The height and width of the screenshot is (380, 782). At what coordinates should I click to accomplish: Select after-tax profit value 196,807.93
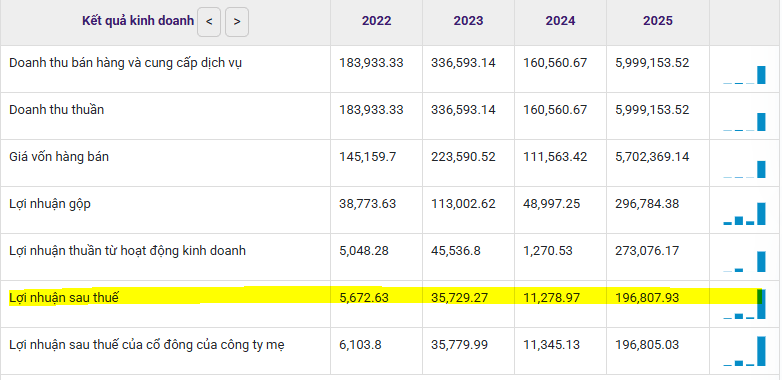647,298
